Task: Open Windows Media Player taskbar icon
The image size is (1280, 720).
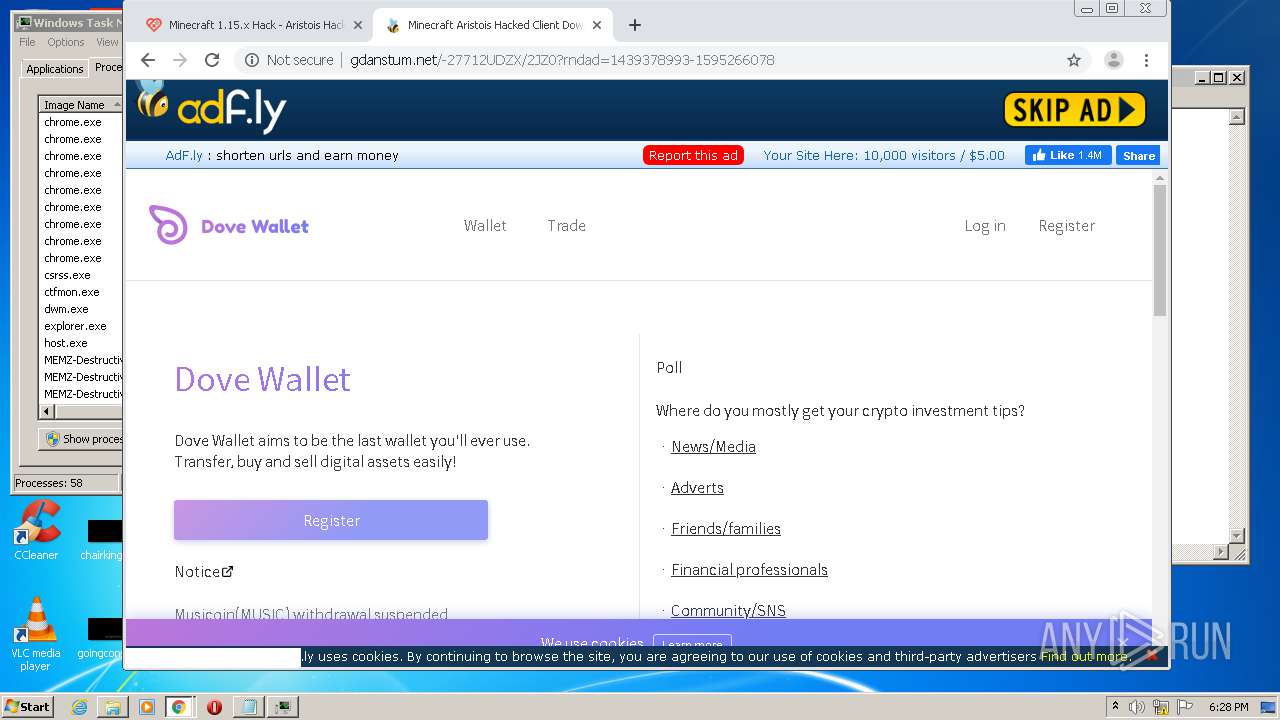Action: pos(147,707)
